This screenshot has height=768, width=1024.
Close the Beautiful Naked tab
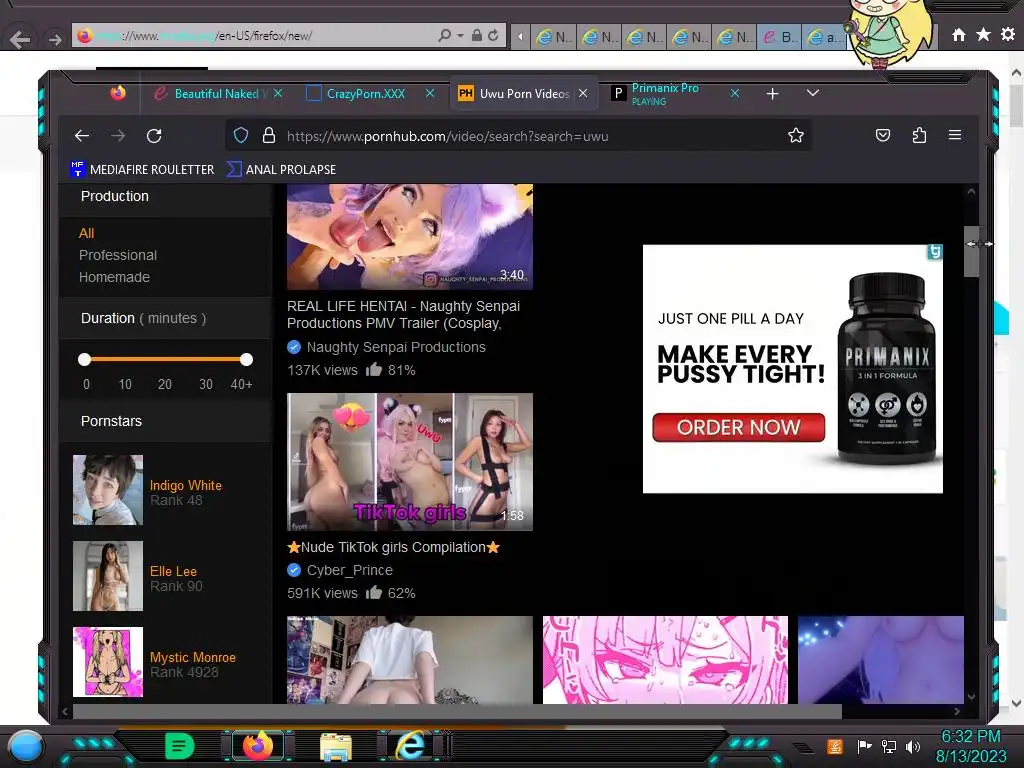(x=278, y=93)
